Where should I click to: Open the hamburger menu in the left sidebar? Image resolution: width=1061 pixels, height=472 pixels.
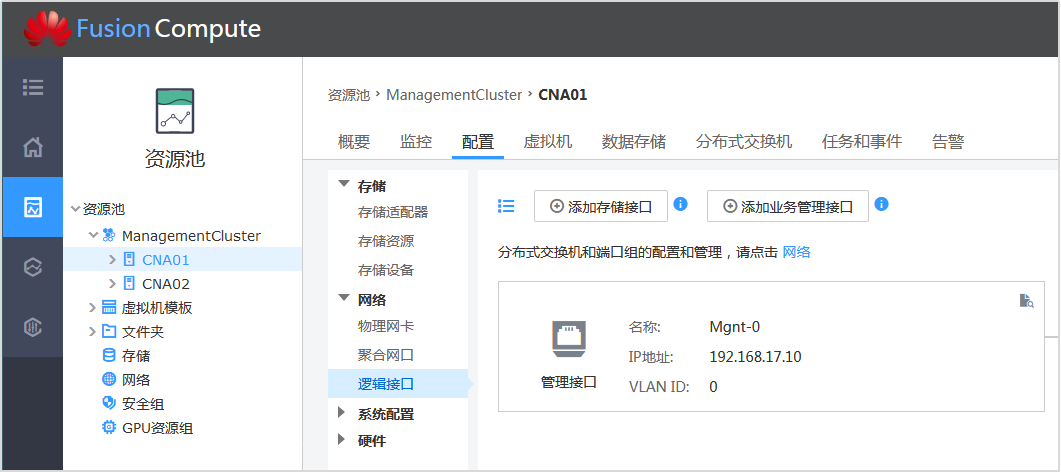click(32, 87)
